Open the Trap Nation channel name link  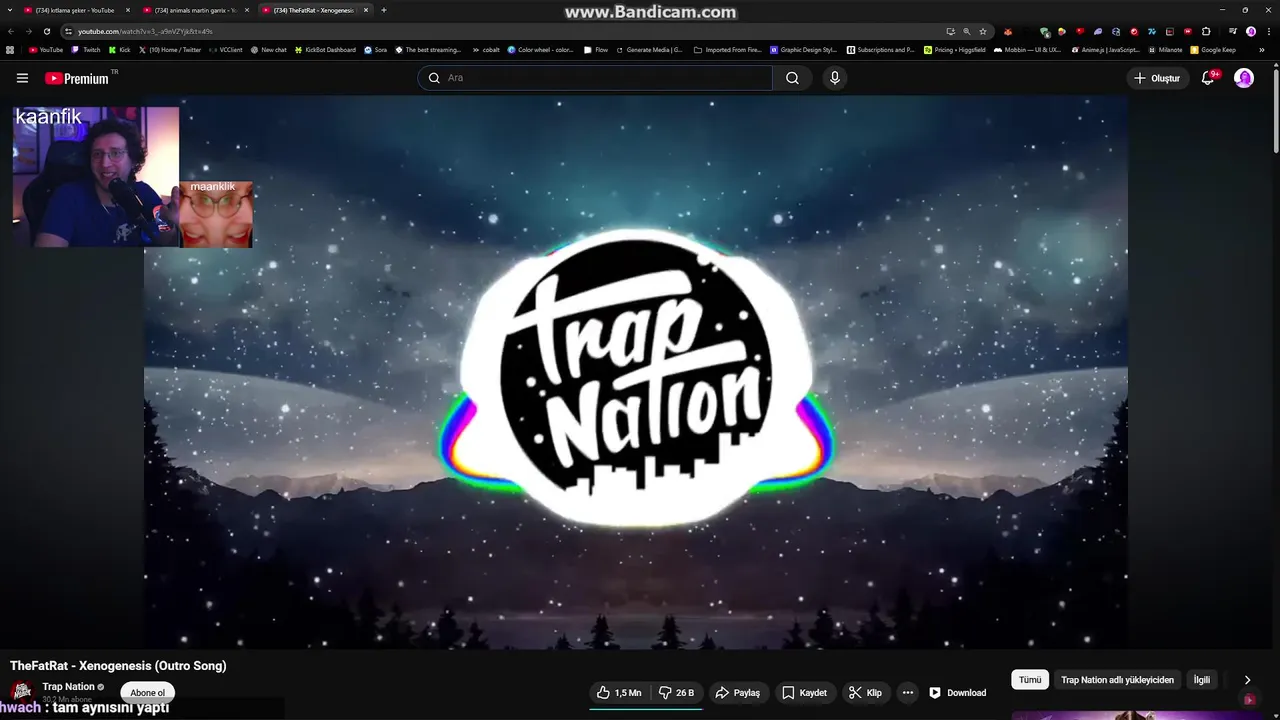[x=68, y=686]
